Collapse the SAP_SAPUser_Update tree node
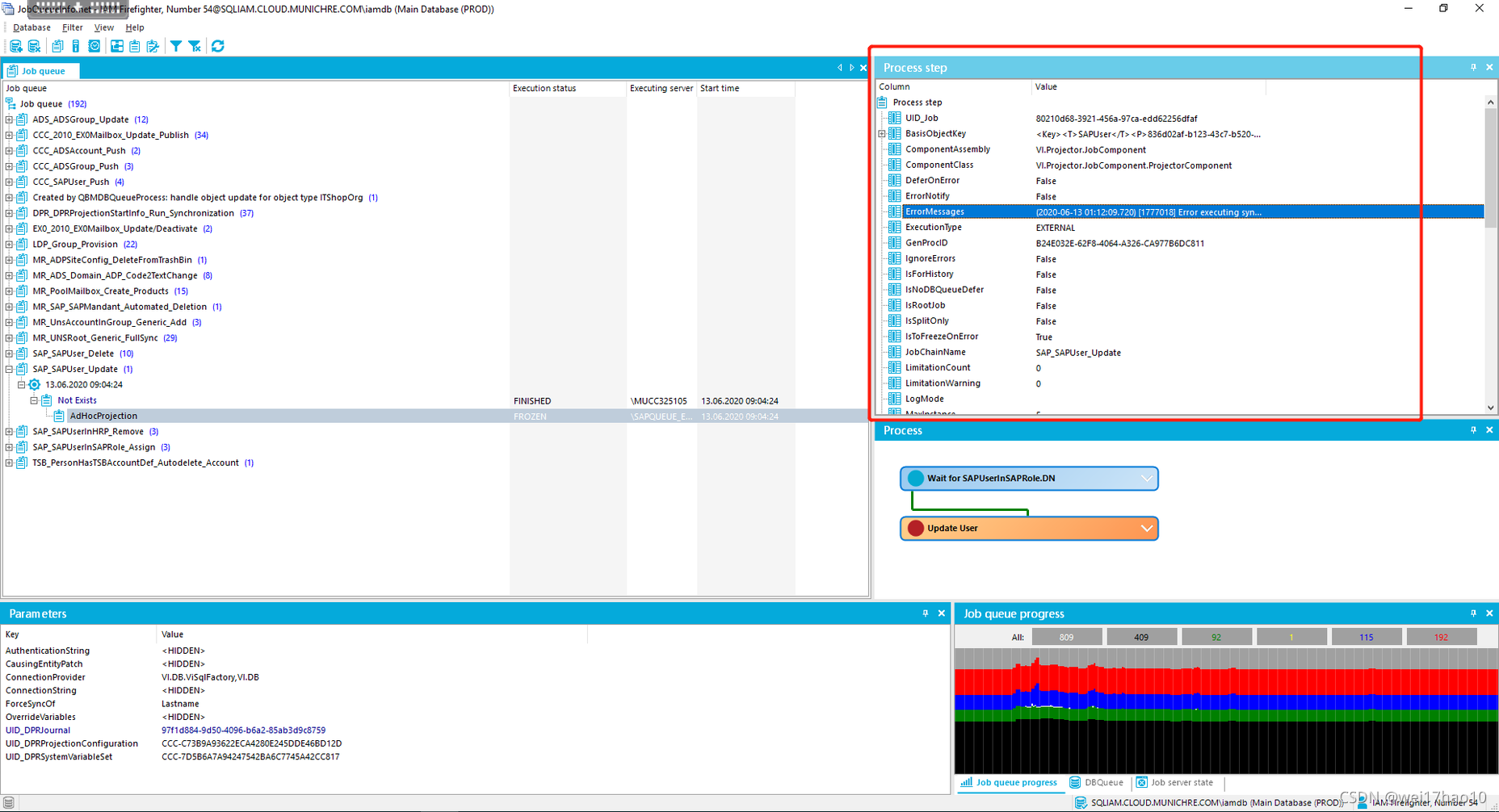Screen dimensions: 1499x812 (9, 369)
